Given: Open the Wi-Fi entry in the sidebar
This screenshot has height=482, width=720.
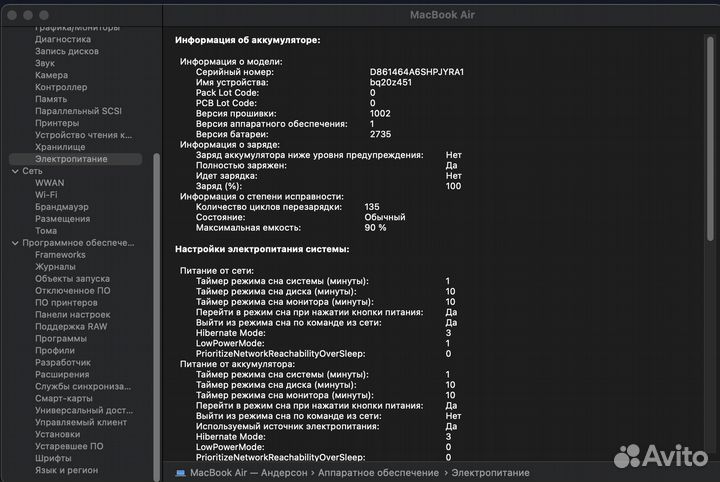Looking at the screenshot, I should click(47, 195).
